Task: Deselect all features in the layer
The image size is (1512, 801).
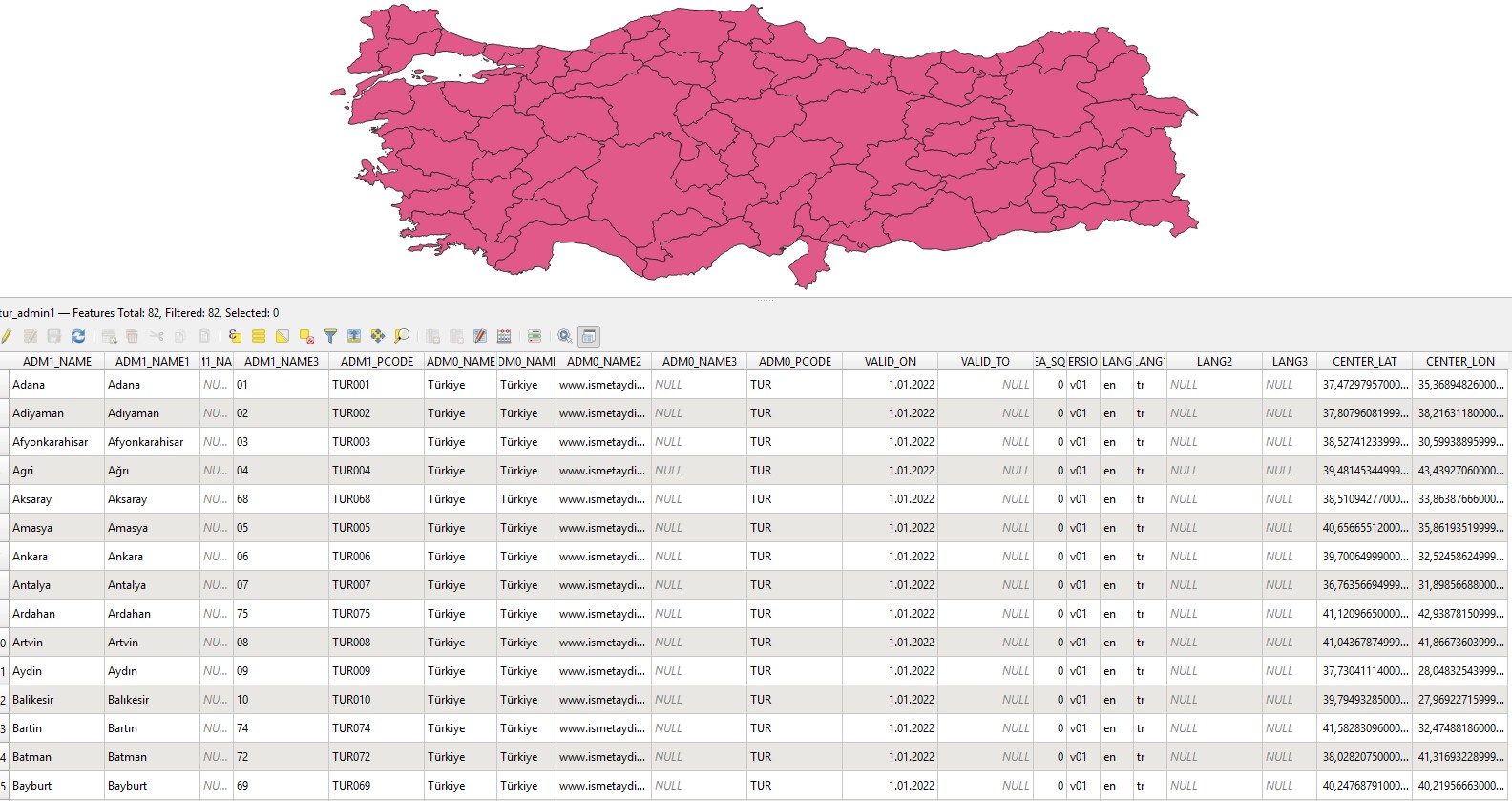Action: (x=306, y=336)
